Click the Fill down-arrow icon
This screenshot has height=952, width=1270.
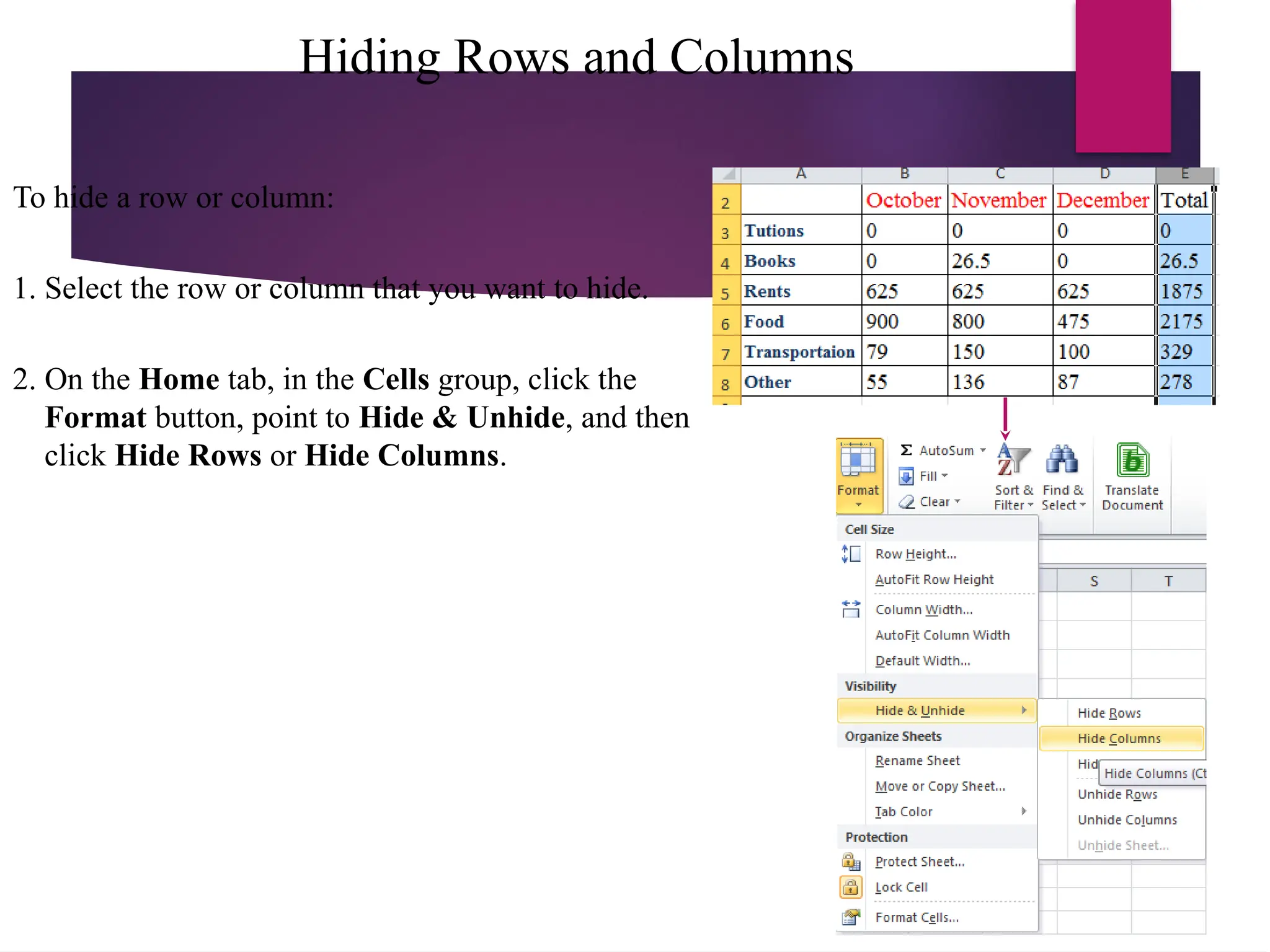[906, 476]
